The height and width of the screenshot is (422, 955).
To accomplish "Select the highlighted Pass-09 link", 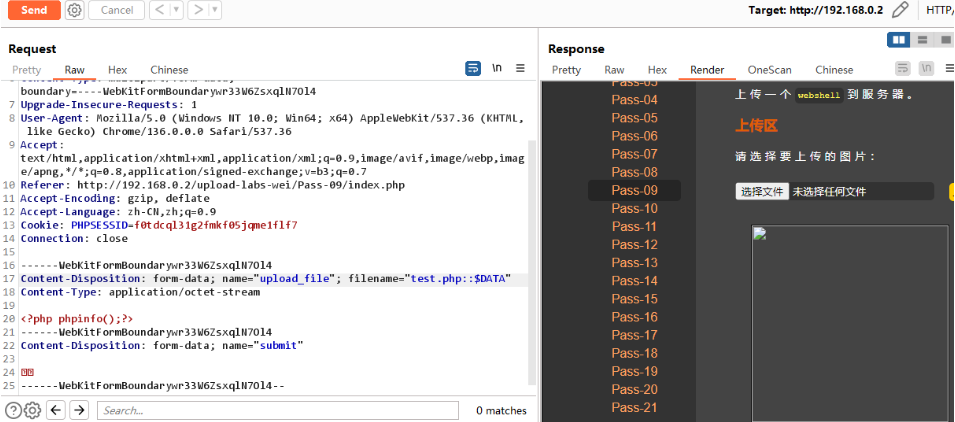I will coord(635,191).
